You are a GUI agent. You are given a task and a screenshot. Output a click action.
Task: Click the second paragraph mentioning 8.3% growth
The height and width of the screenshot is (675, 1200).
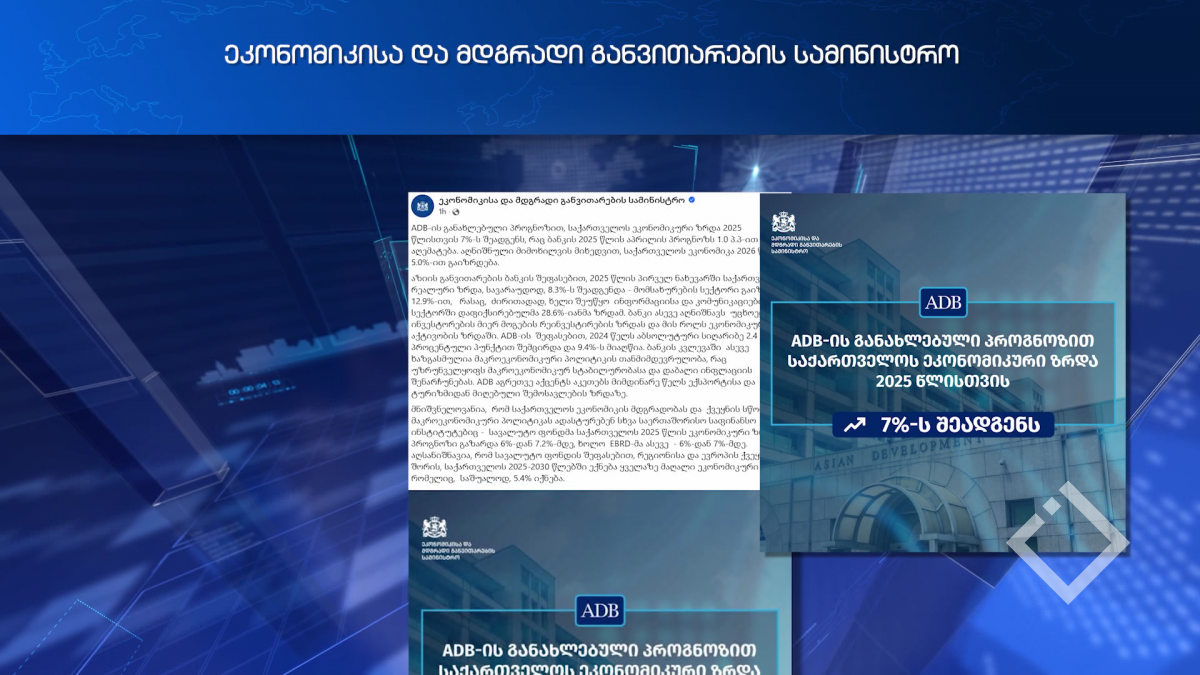click(585, 332)
